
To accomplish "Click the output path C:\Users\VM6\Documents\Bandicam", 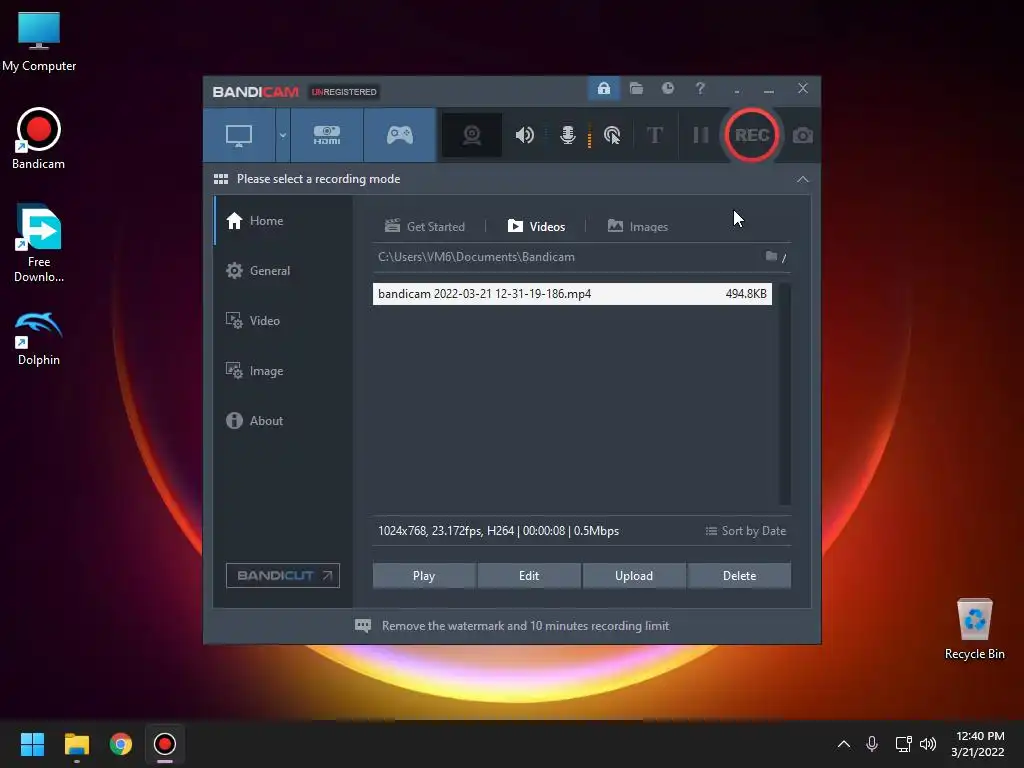I will (476, 257).
